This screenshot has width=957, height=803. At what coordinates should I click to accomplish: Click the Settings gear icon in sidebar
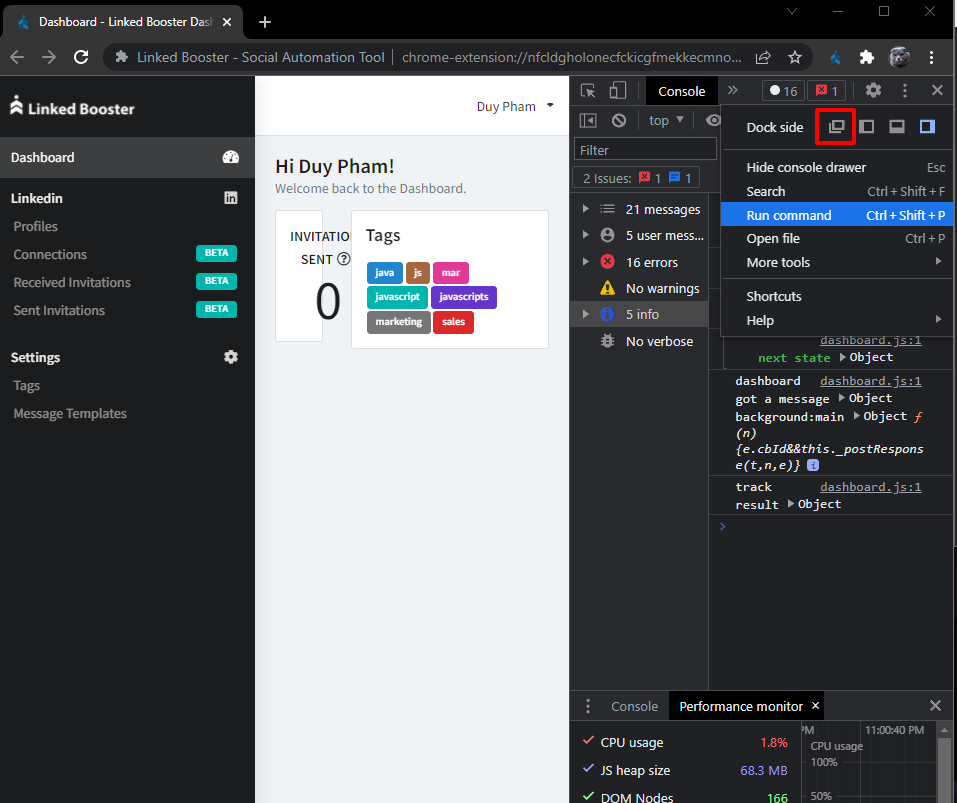tap(231, 357)
